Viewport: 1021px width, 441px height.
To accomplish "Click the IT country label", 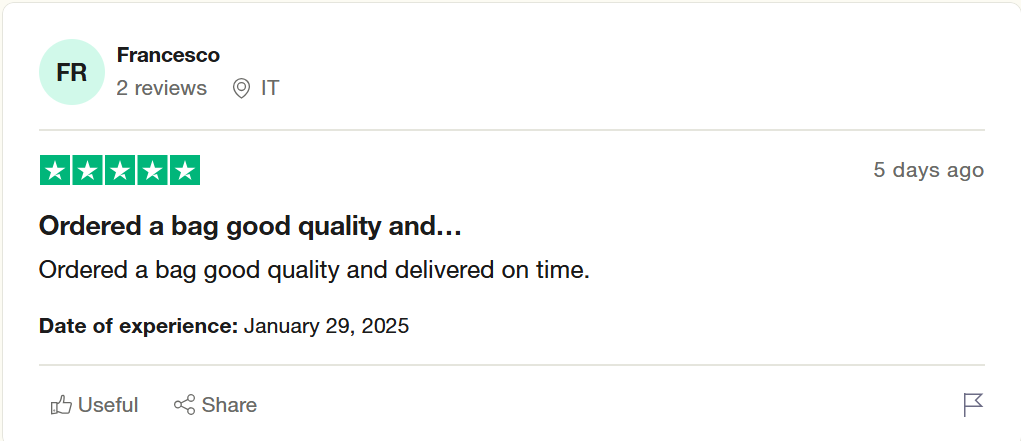I will pyautogui.click(x=270, y=88).
